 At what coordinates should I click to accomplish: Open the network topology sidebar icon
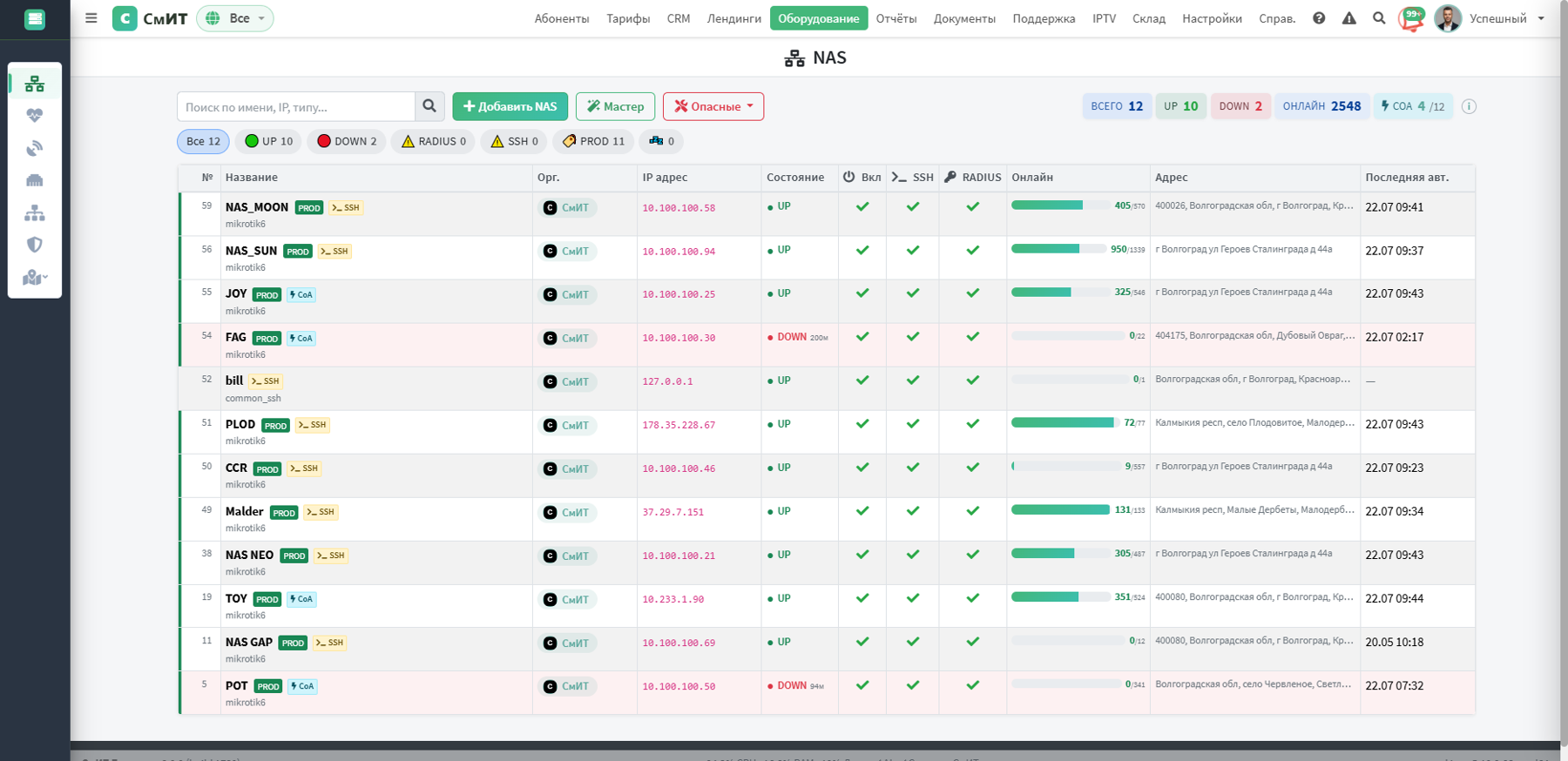35,212
